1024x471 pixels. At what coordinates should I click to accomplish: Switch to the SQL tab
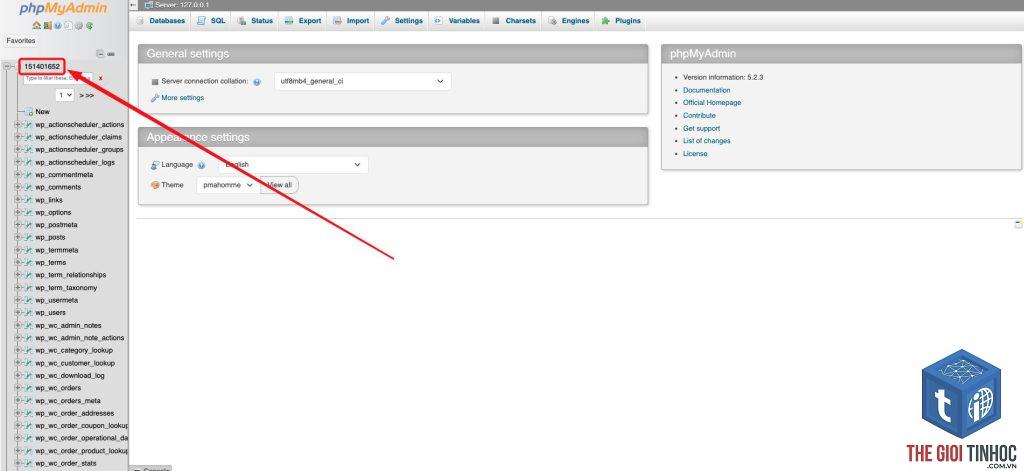coord(212,21)
